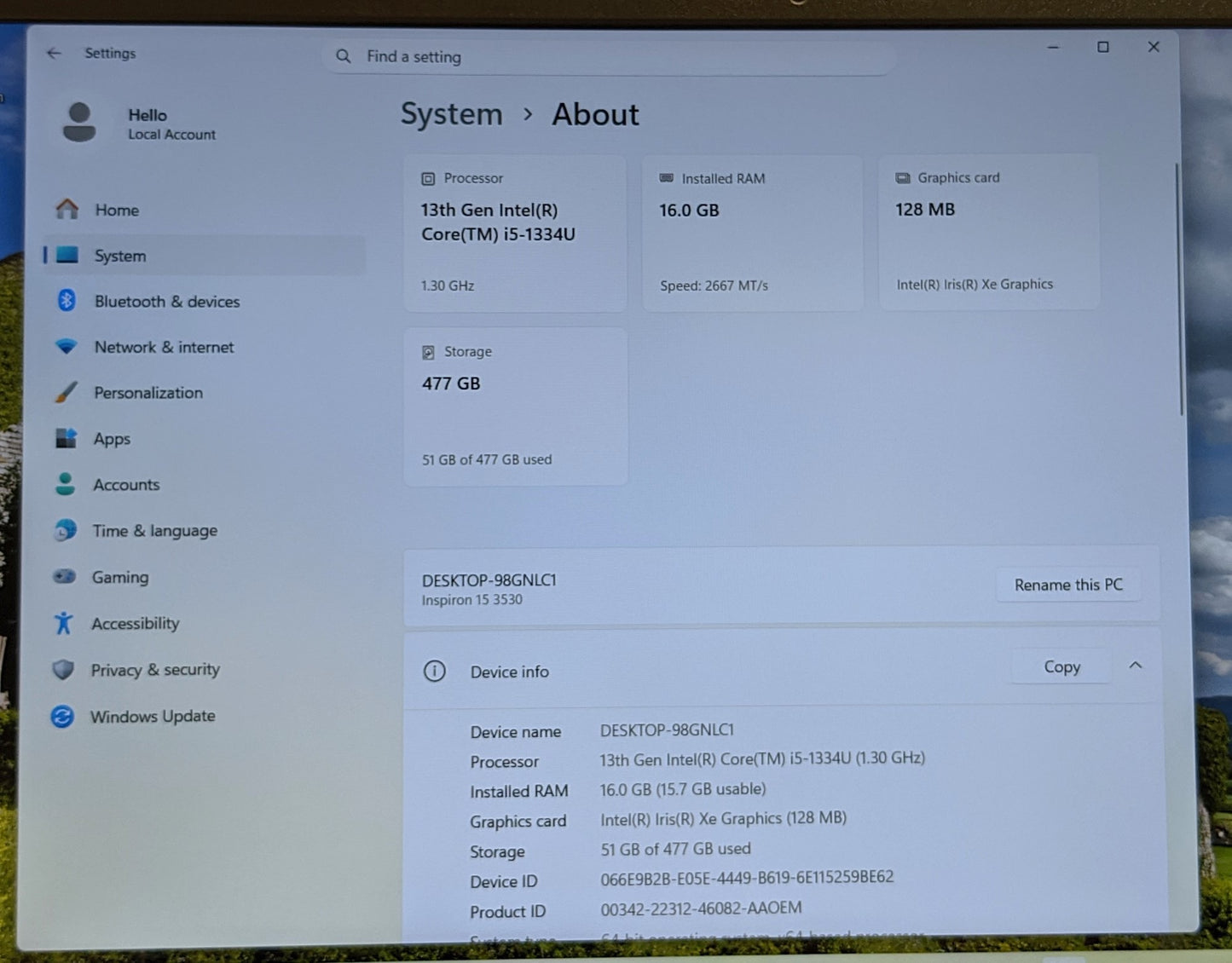Click the Accessibility figure icon
This screenshot has width=1232, height=963.
(63, 623)
